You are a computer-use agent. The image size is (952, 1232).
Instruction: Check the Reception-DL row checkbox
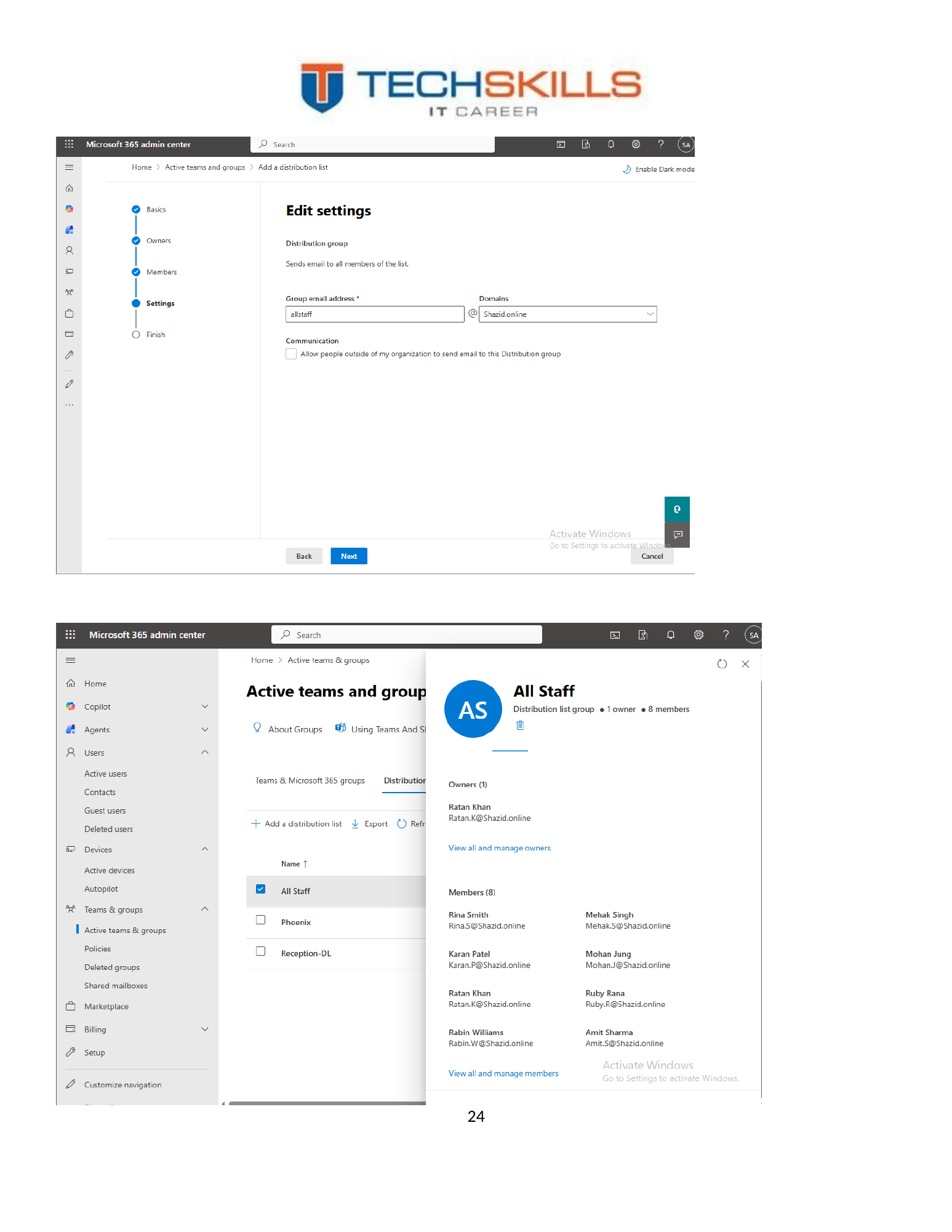click(260, 951)
